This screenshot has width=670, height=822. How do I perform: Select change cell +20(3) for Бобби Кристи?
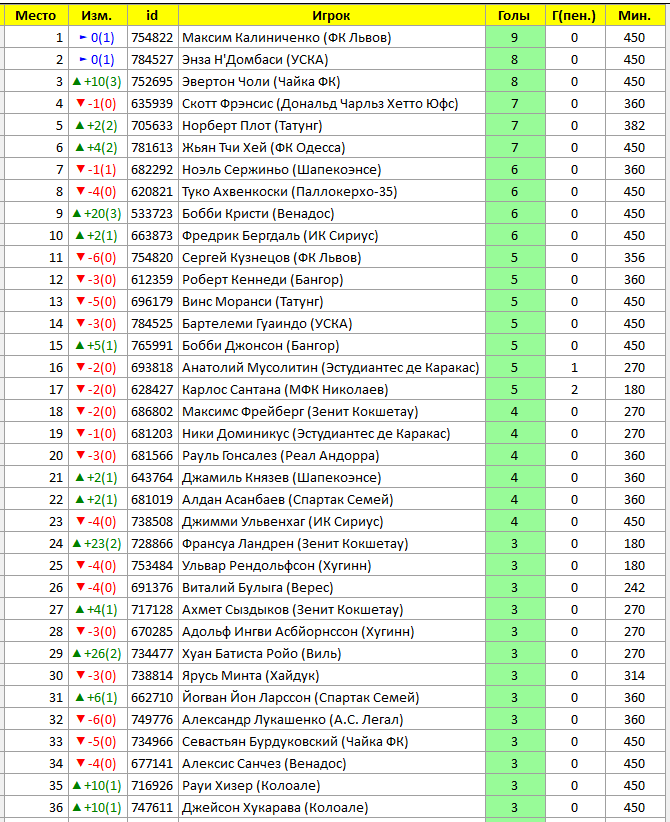click(x=98, y=214)
